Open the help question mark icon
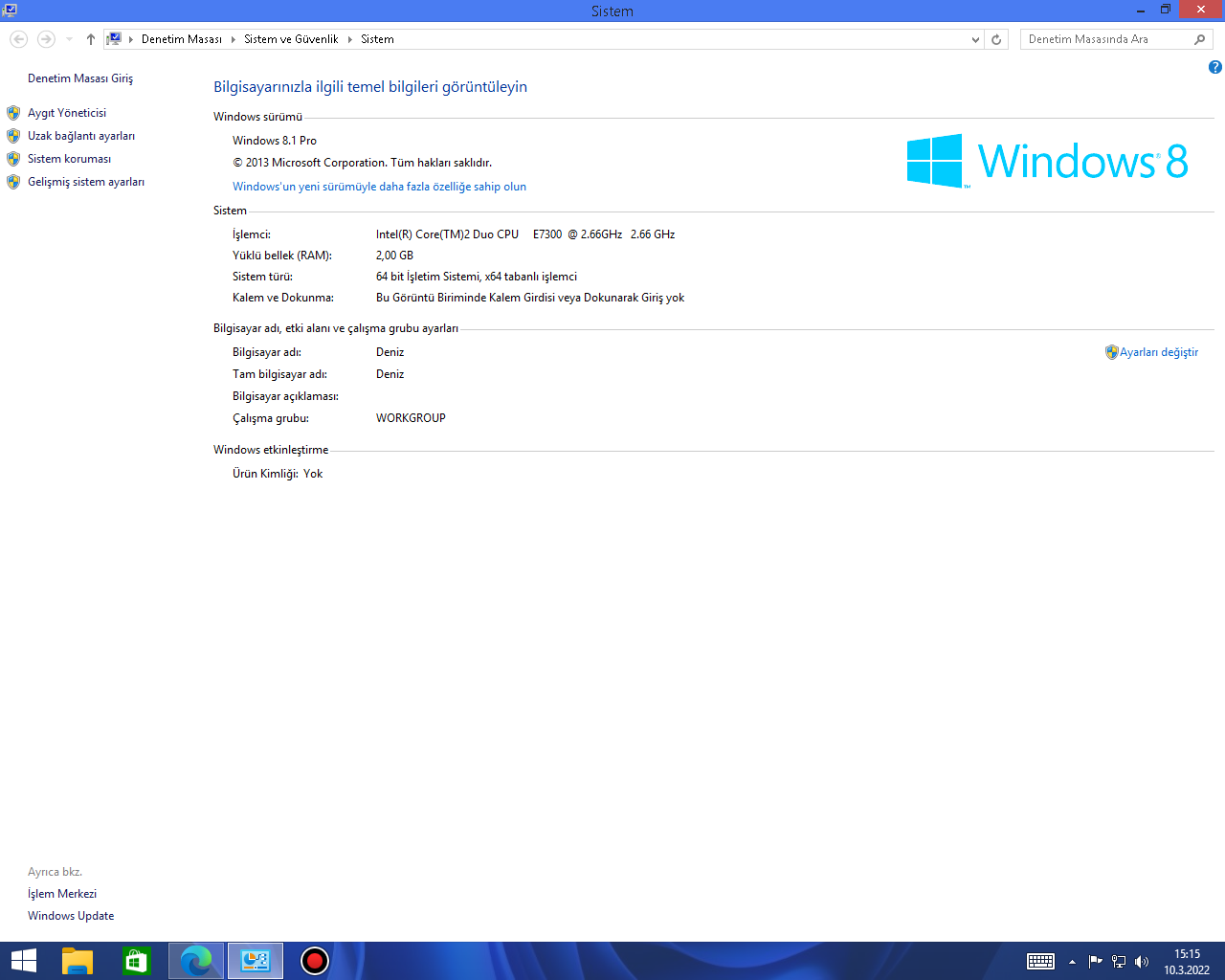This screenshot has width=1225, height=980. 1215,67
